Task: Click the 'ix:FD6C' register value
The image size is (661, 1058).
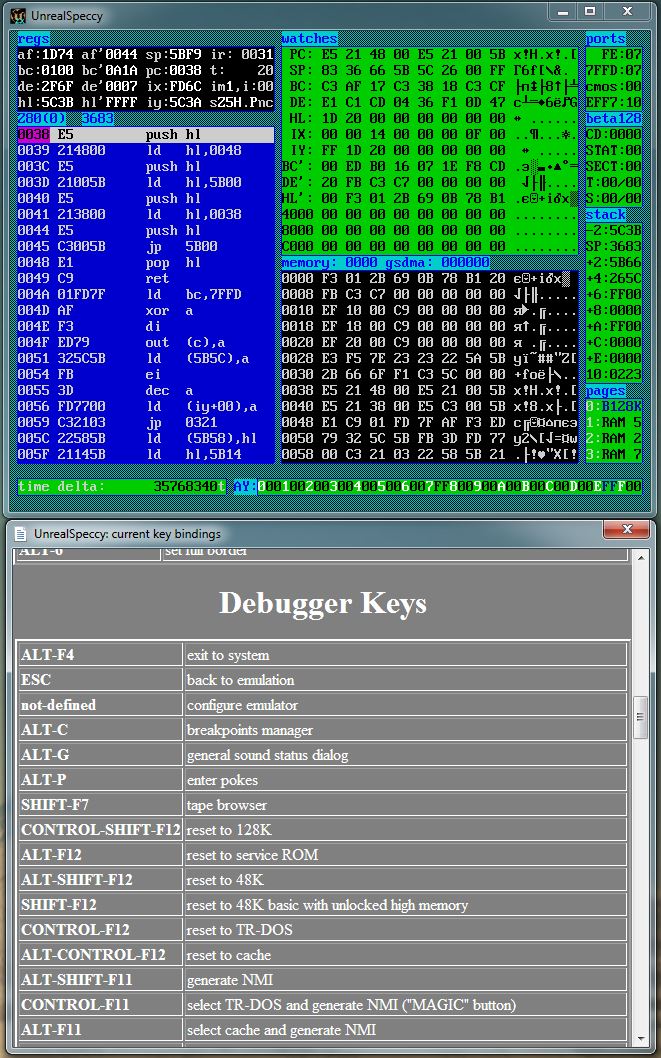Action: click(173, 86)
